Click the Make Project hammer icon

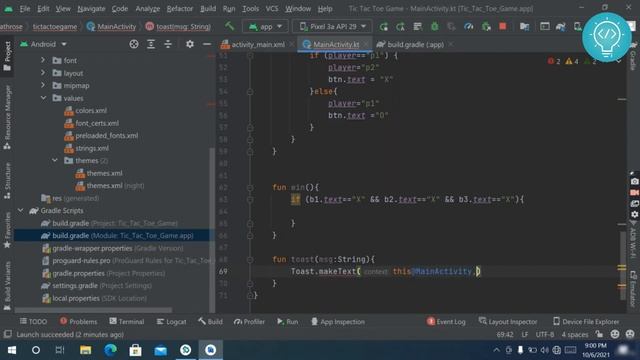click(229, 27)
